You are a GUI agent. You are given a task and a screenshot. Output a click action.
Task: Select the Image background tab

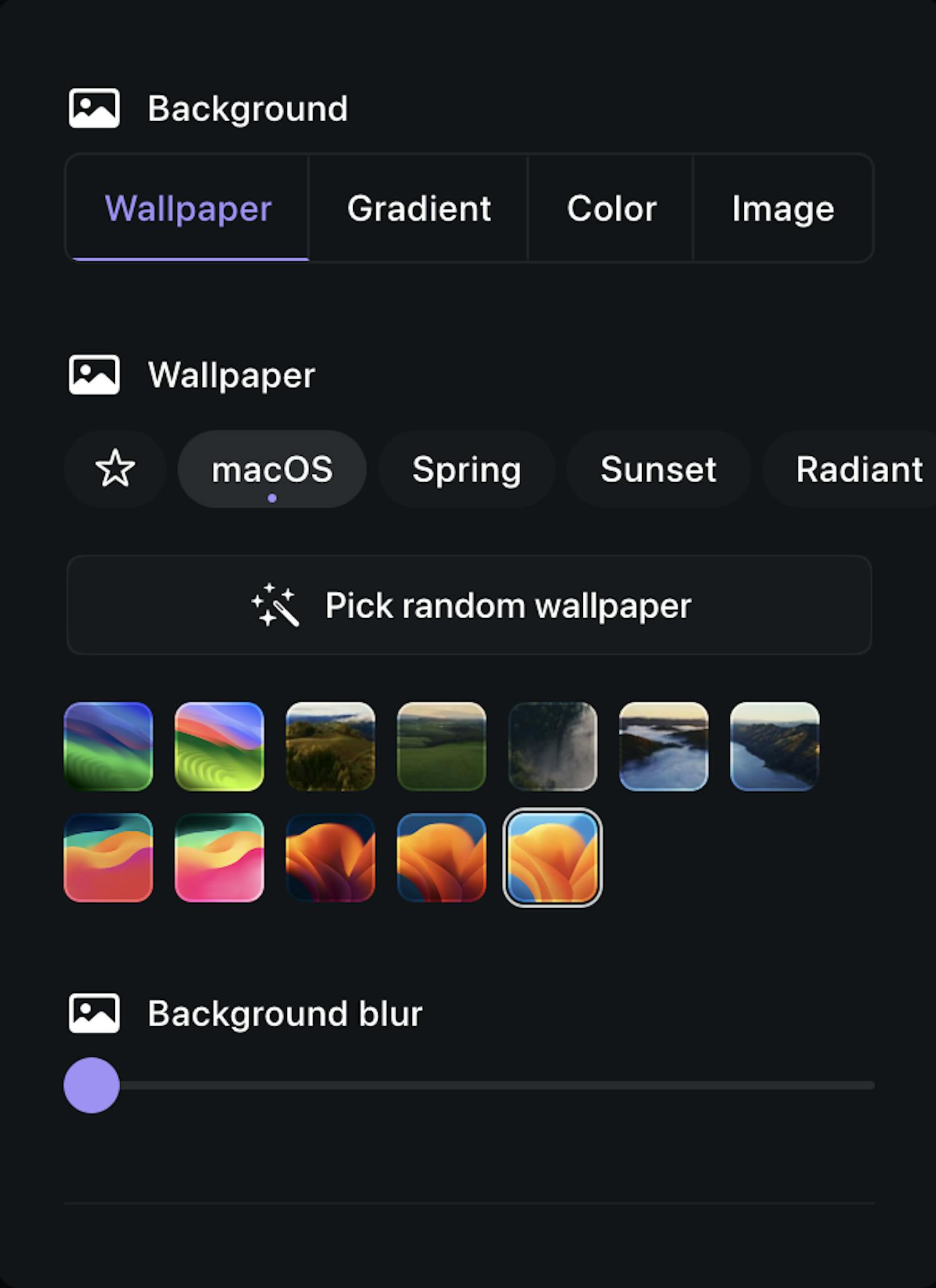782,208
